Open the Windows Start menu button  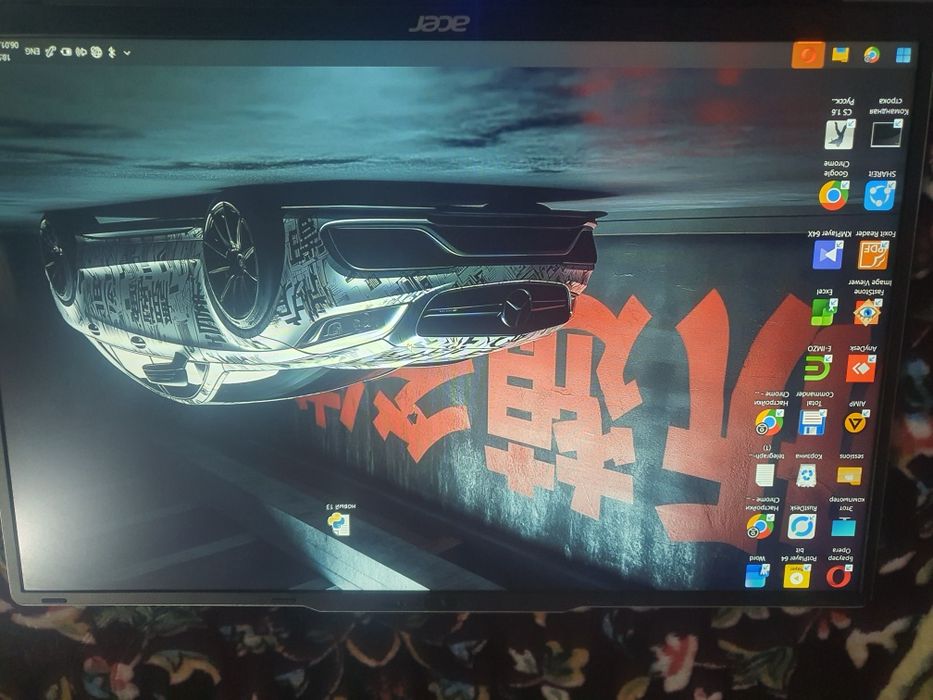coord(903,55)
